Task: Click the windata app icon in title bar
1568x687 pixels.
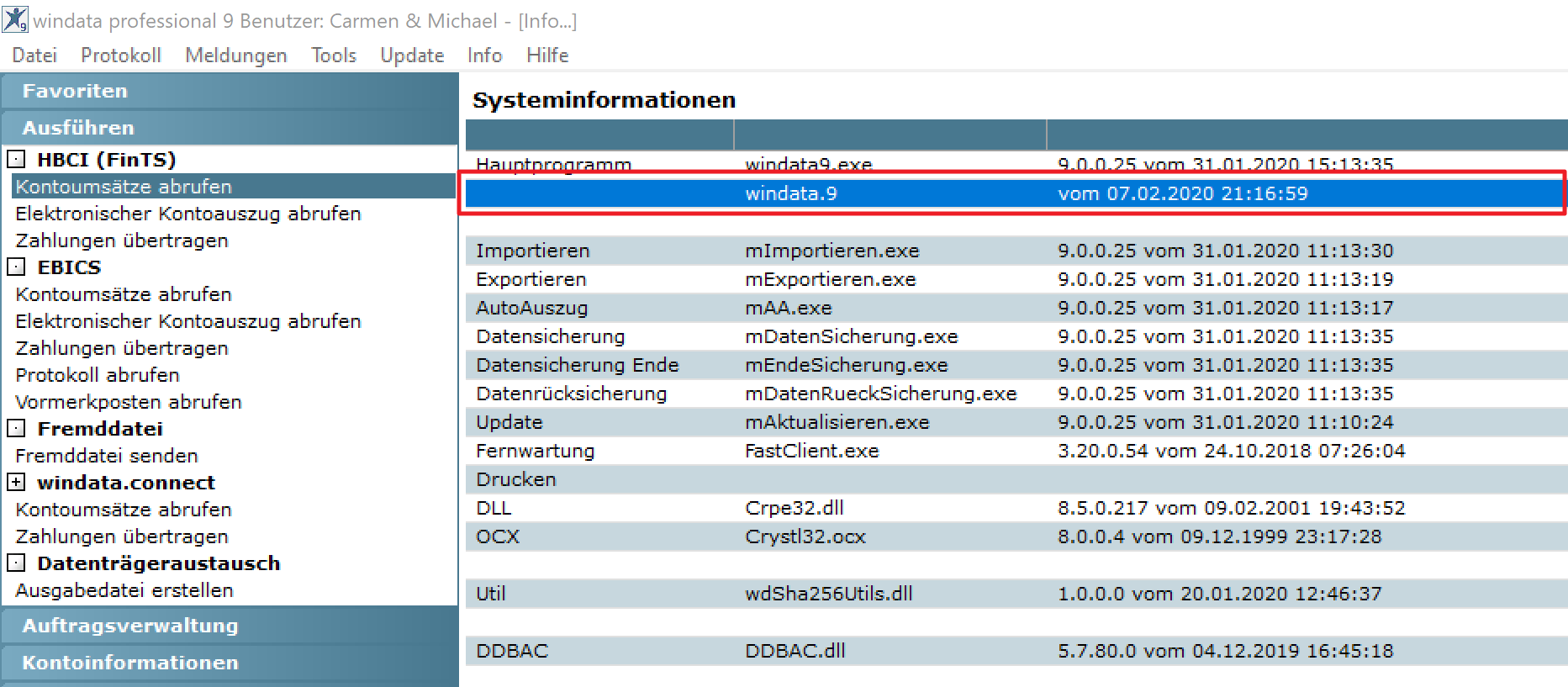Action: tap(15, 19)
